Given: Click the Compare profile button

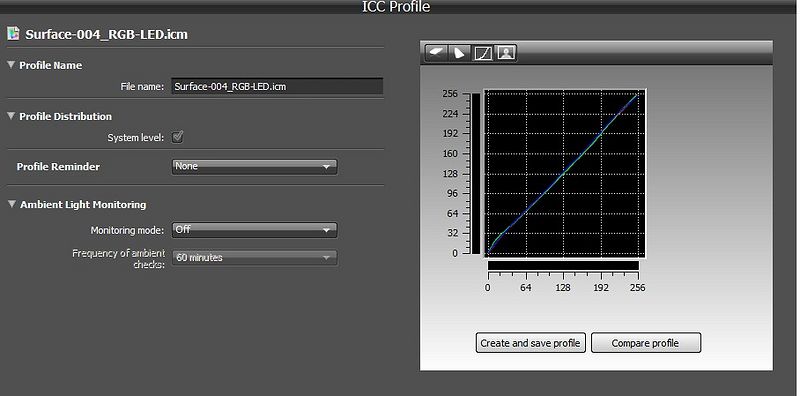Looking at the screenshot, I should 646,343.
